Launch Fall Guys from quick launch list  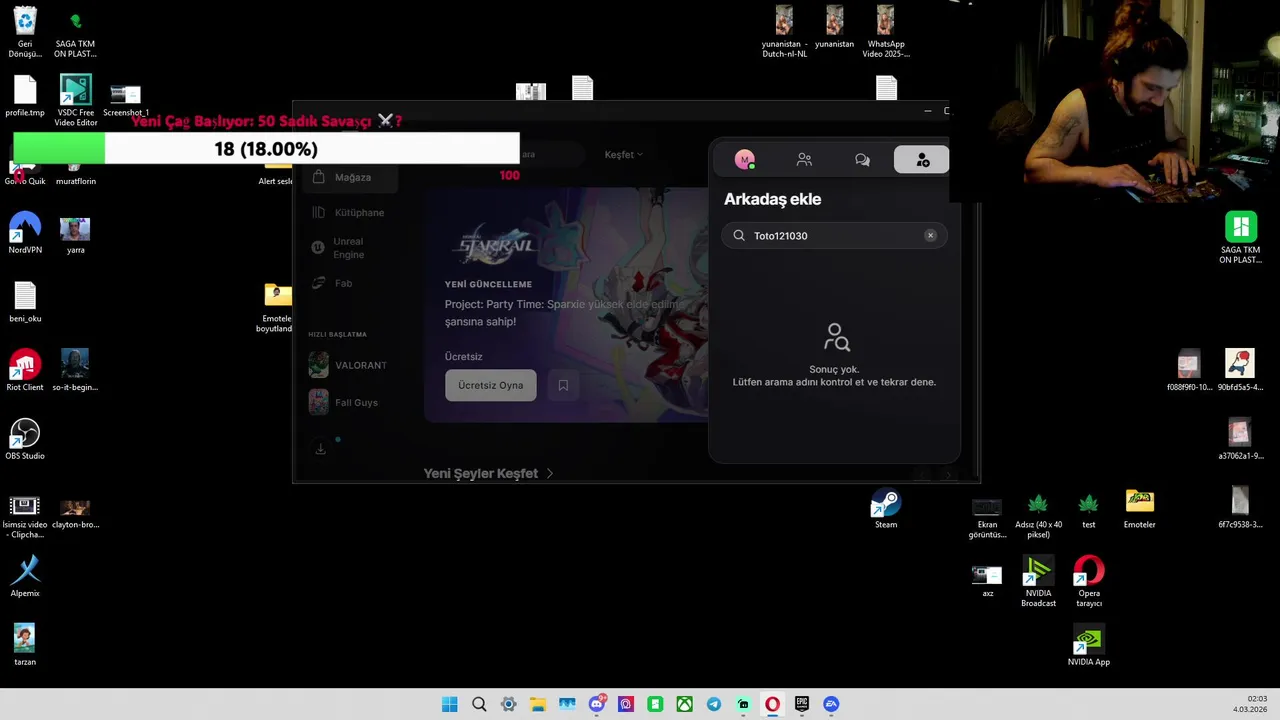[x=343, y=402]
